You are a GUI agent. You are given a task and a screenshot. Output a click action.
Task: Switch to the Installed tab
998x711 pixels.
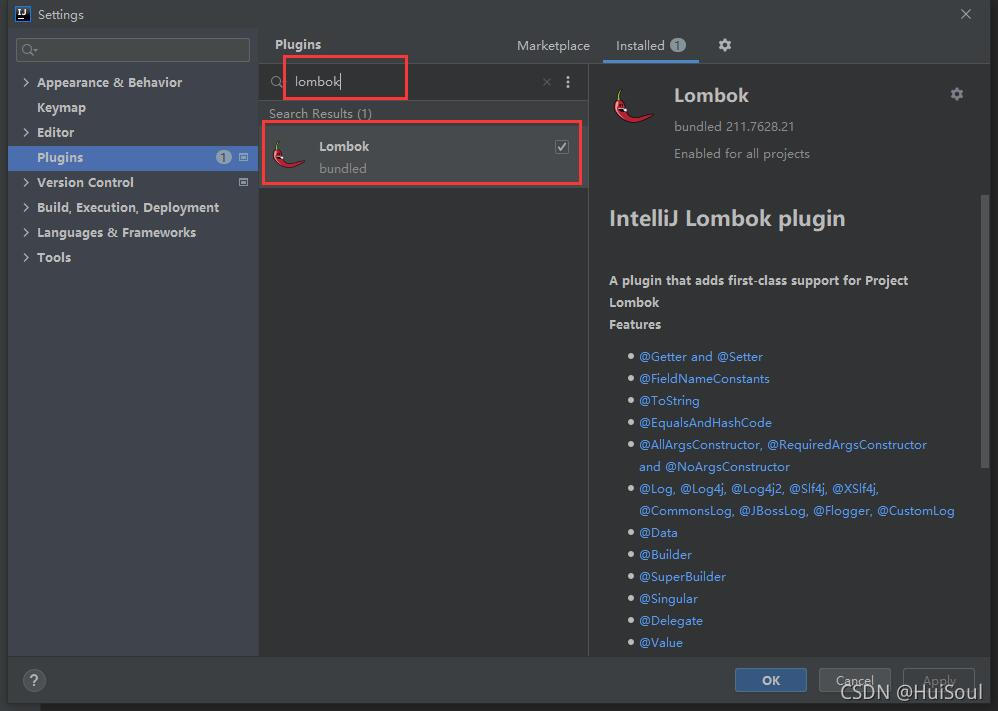pyautogui.click(x=650, y=46)
